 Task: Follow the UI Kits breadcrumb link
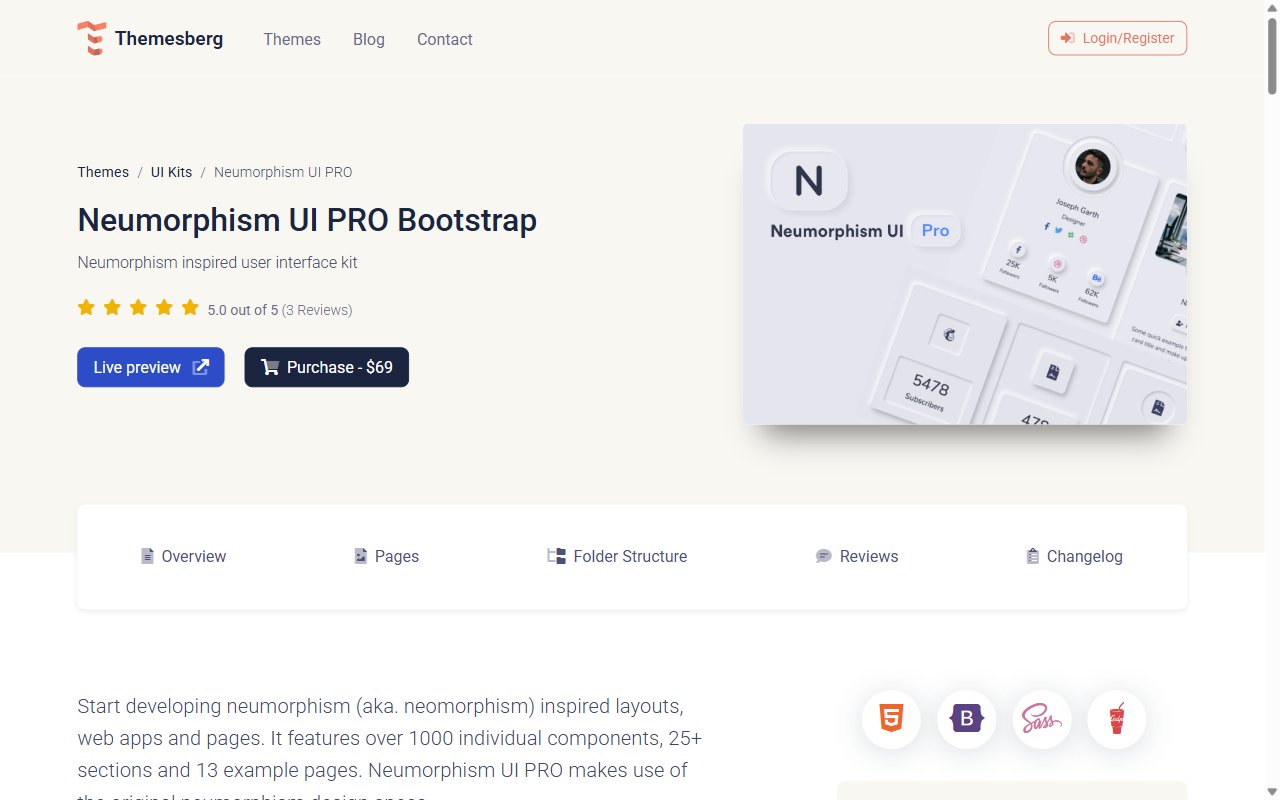point(171,172)
